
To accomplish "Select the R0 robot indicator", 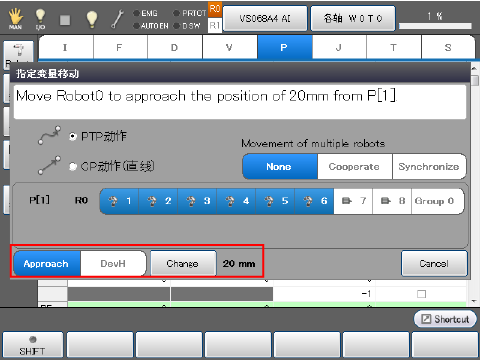I will [214, 9].
